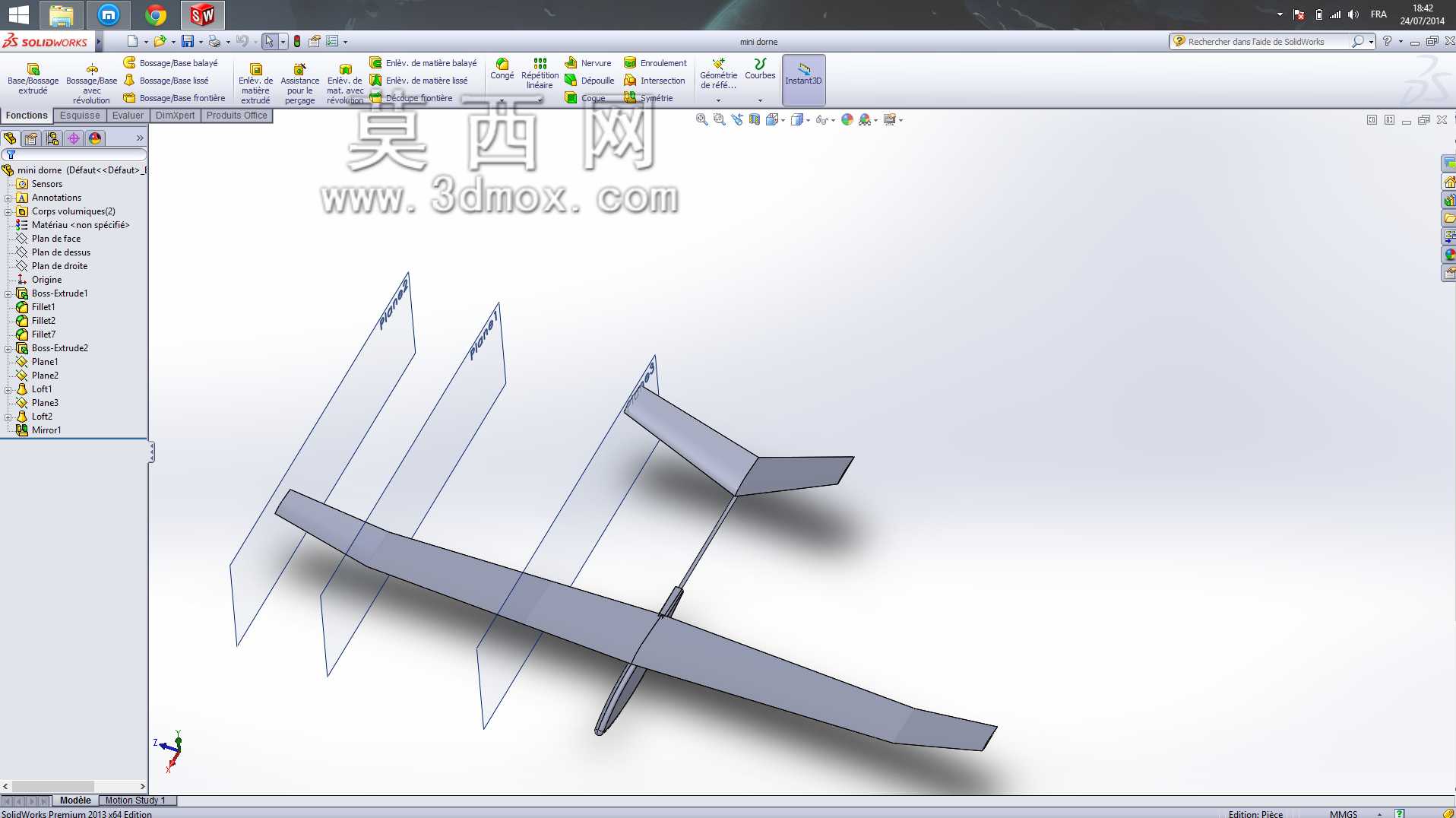Expand left panel tabs chevron
Viewport: 1456px width, 818px height.
tap(140, 138)
